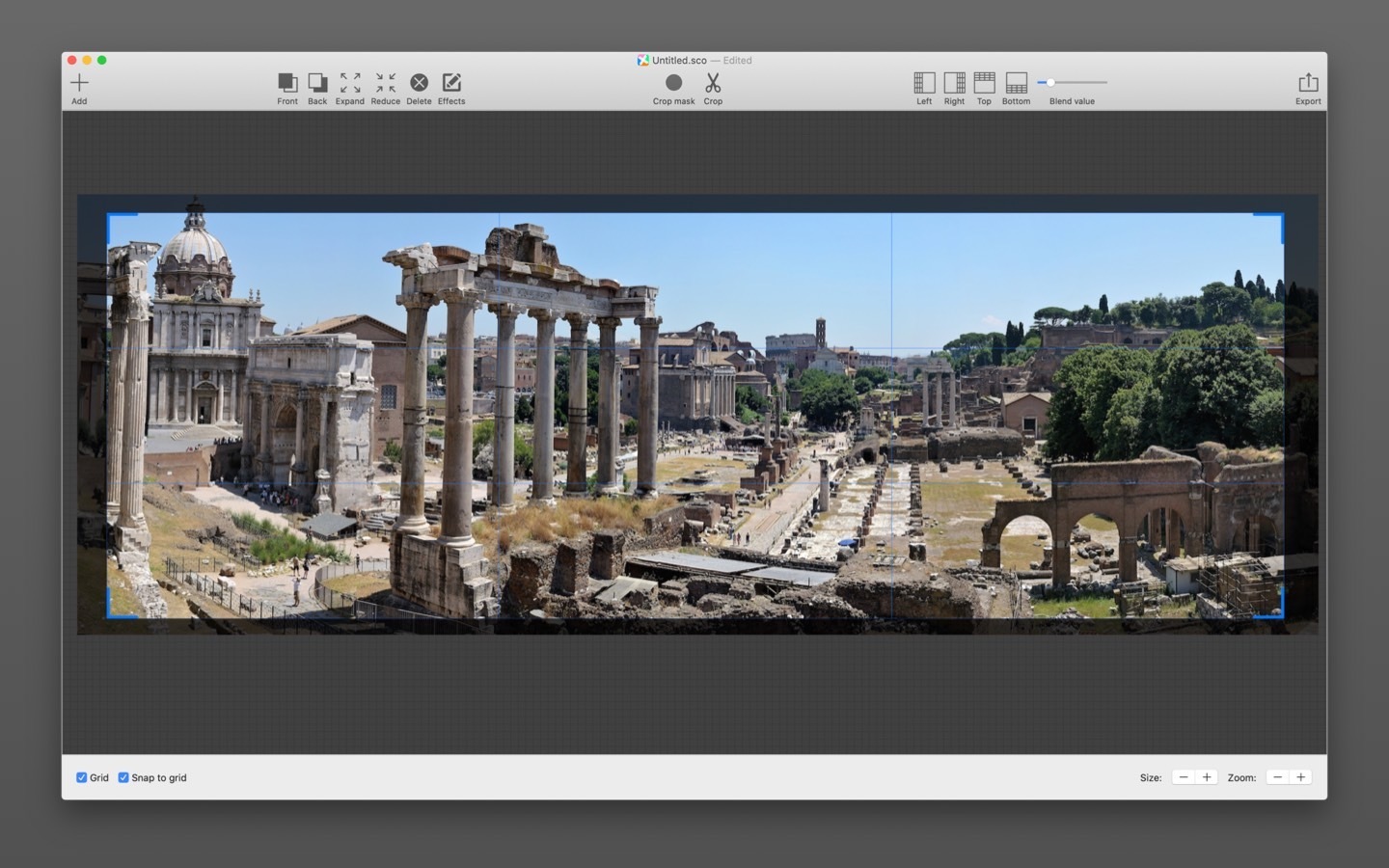Select the Crop mask tool
Image resolution: width=1389 pixels, height=868 pixels.
click(x=673, y=83)
